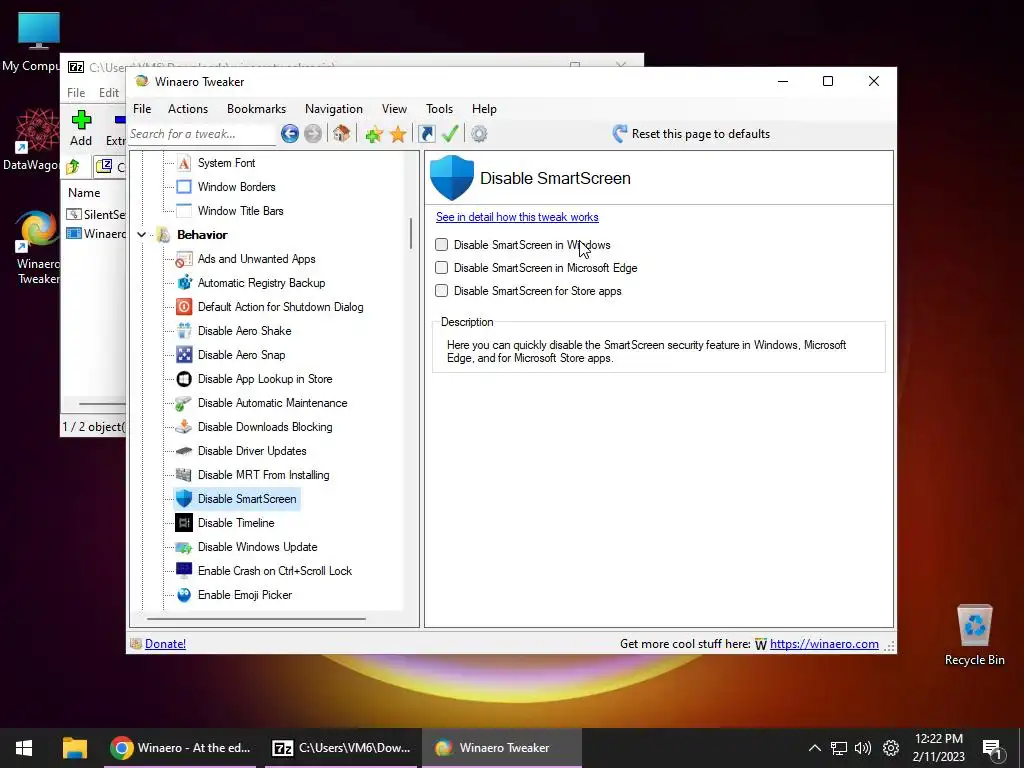Open the notification center icon

coord(993,749)
